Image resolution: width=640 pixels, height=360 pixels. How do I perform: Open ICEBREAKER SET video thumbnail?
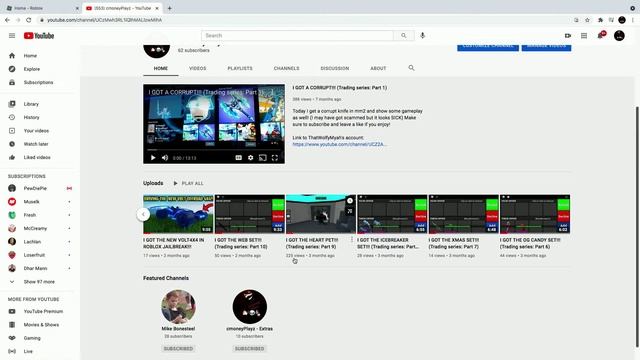pos(392,214)
